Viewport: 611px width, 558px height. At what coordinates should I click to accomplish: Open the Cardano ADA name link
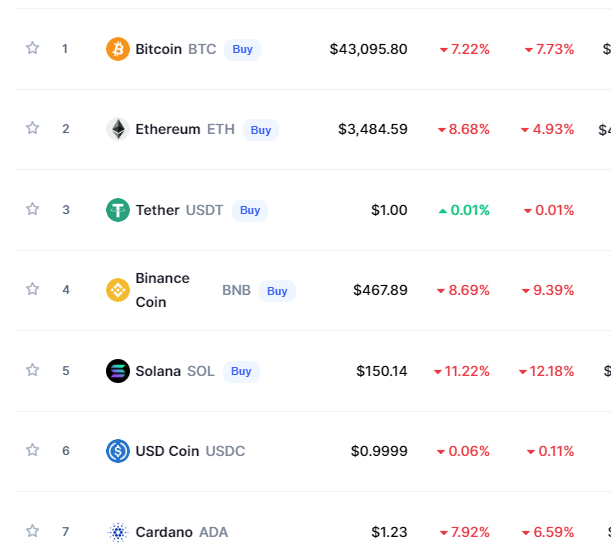(x=182, y=532)
